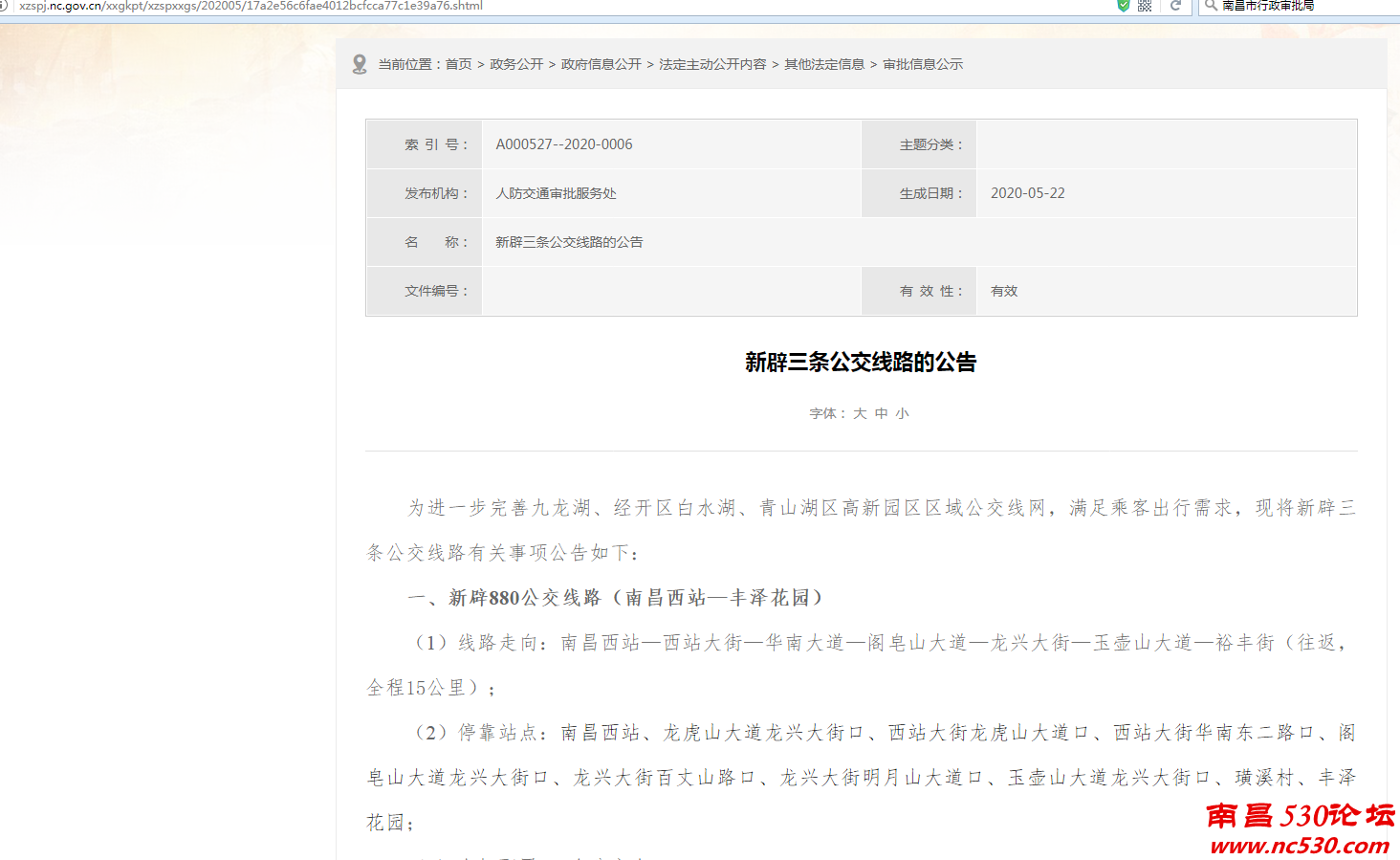
Task: Select the small font option 小
Action: pos(903,412)
